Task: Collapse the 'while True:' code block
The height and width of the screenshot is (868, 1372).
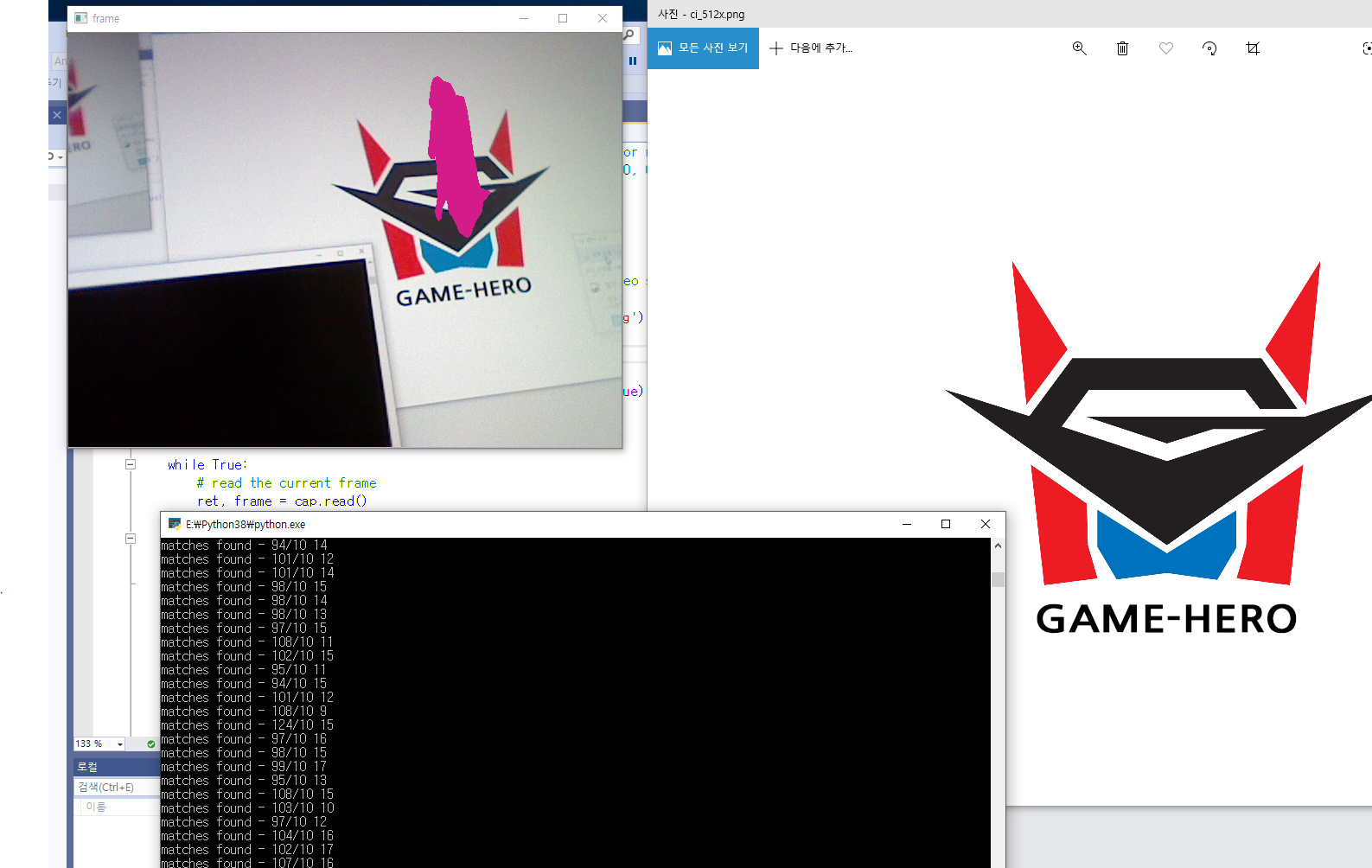Action: (131, 464)
